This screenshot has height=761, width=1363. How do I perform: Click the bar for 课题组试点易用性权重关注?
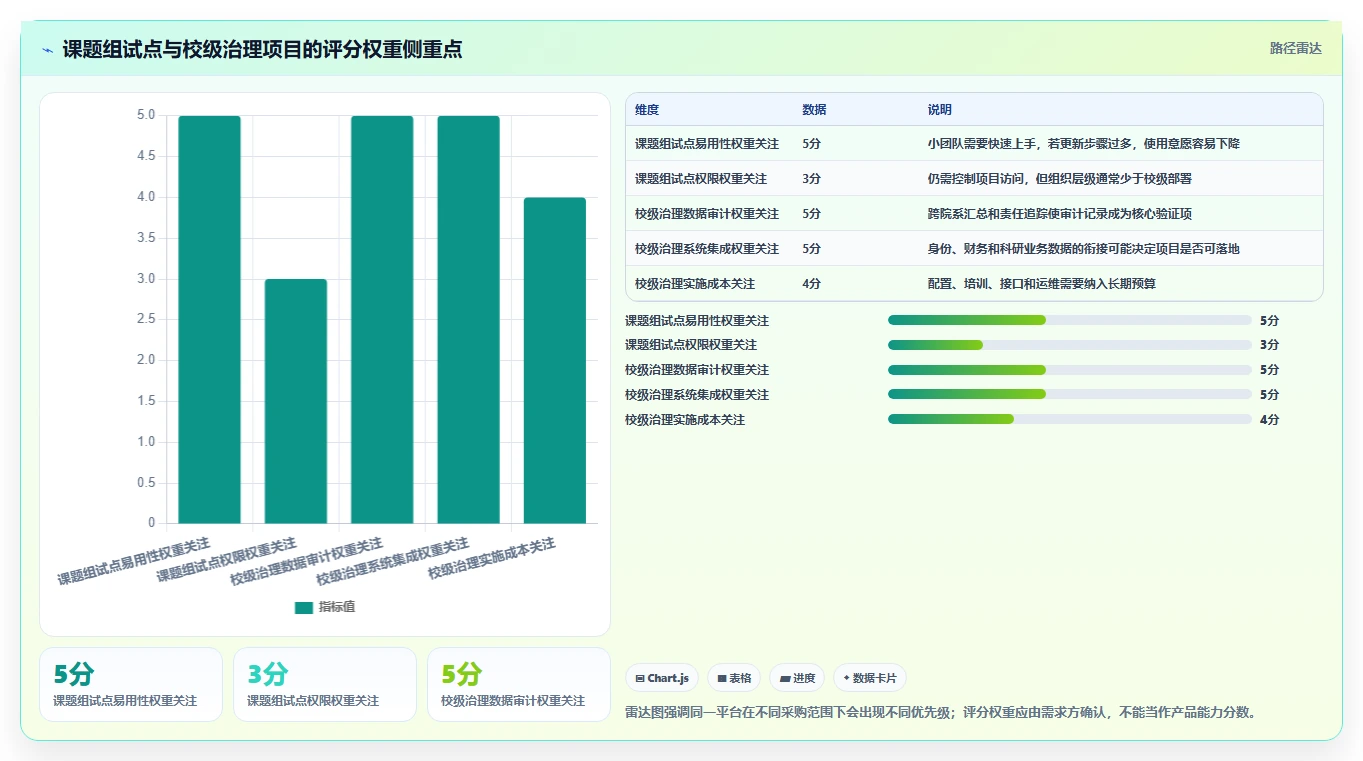[x=210, y=319]
